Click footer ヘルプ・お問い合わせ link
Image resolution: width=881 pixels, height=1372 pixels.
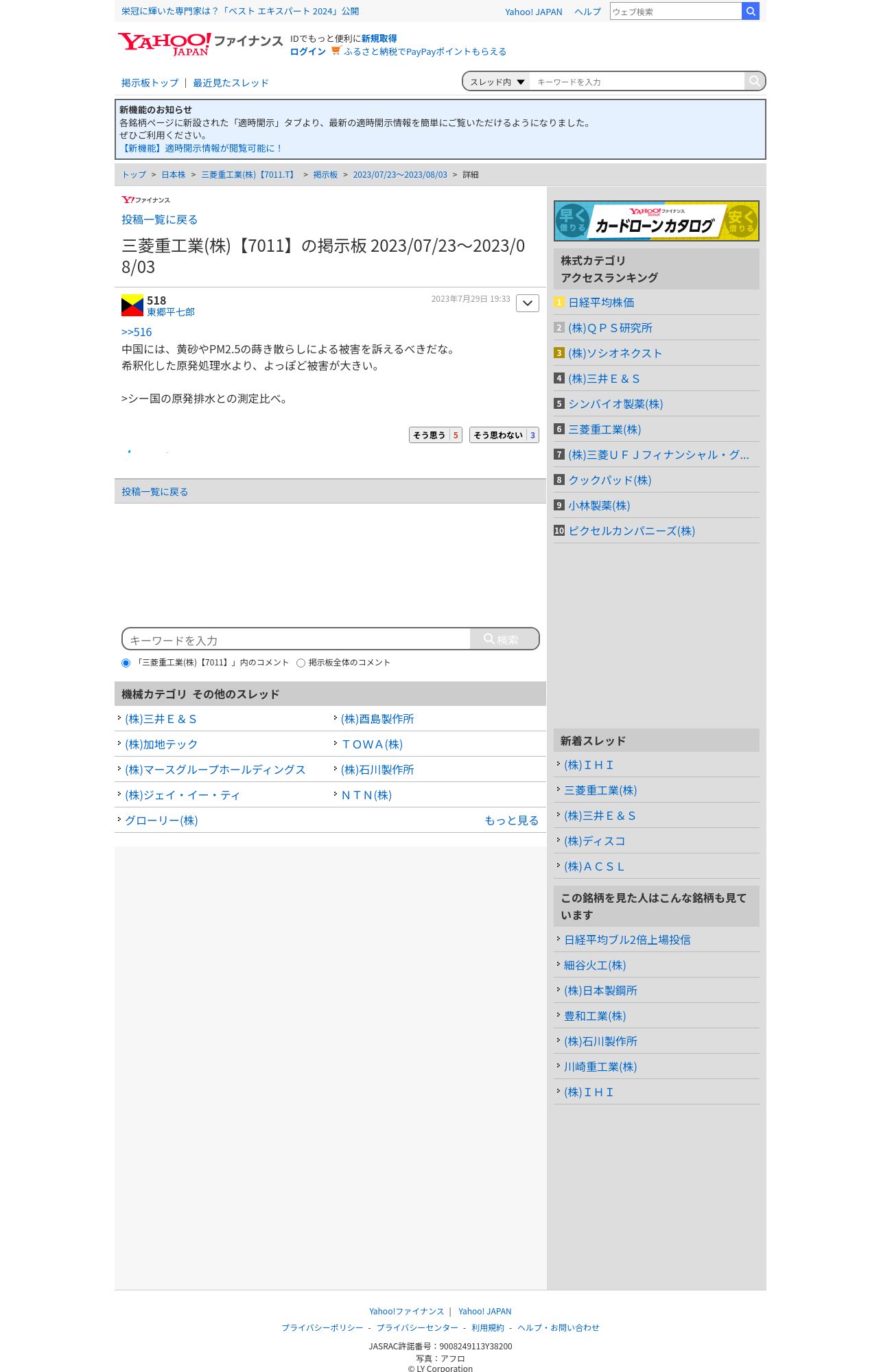click(x=559, y=1327)
